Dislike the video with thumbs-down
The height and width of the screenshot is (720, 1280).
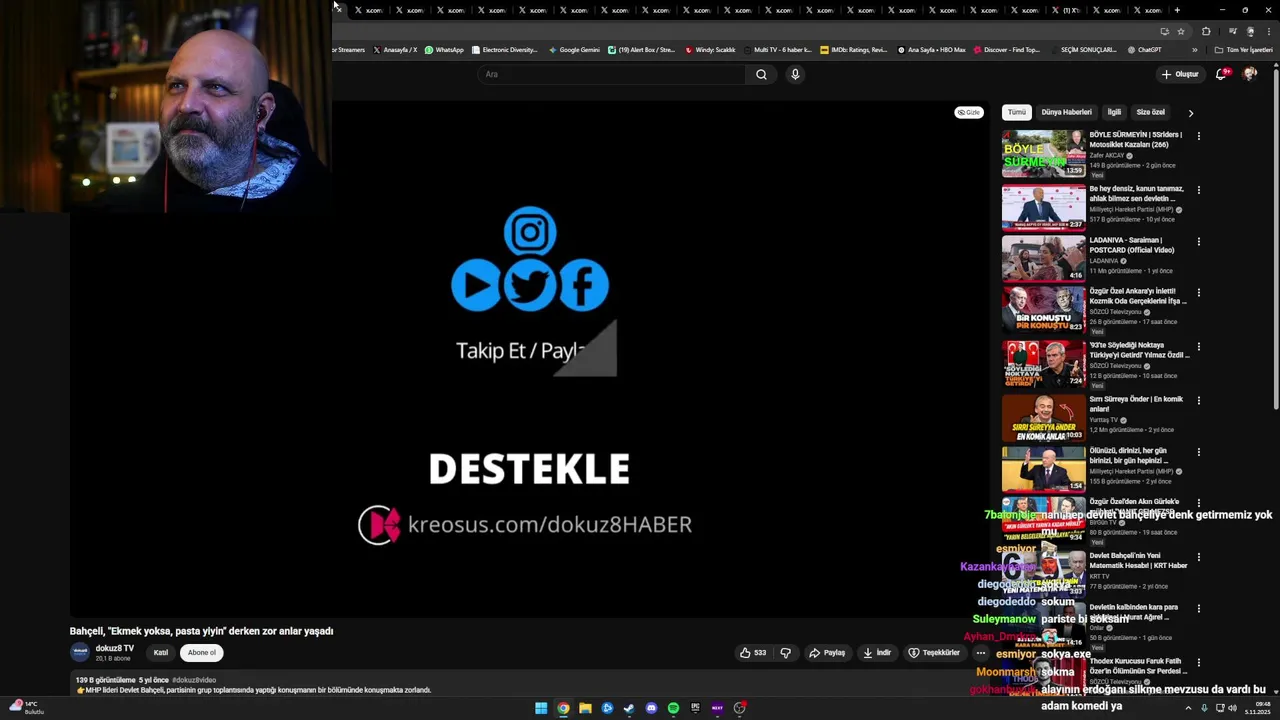786,653
